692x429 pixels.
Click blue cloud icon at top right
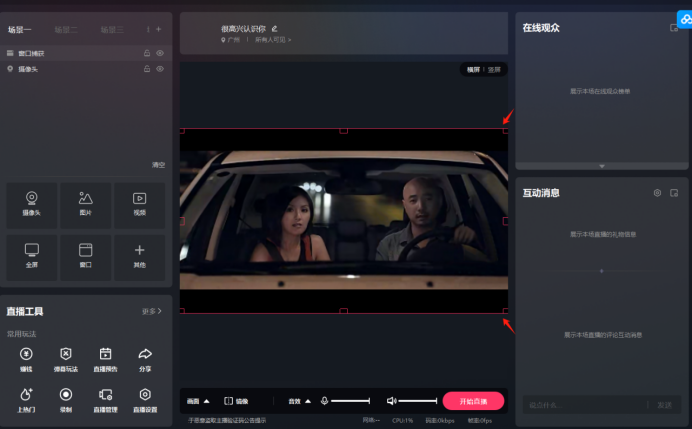(685, 19)
